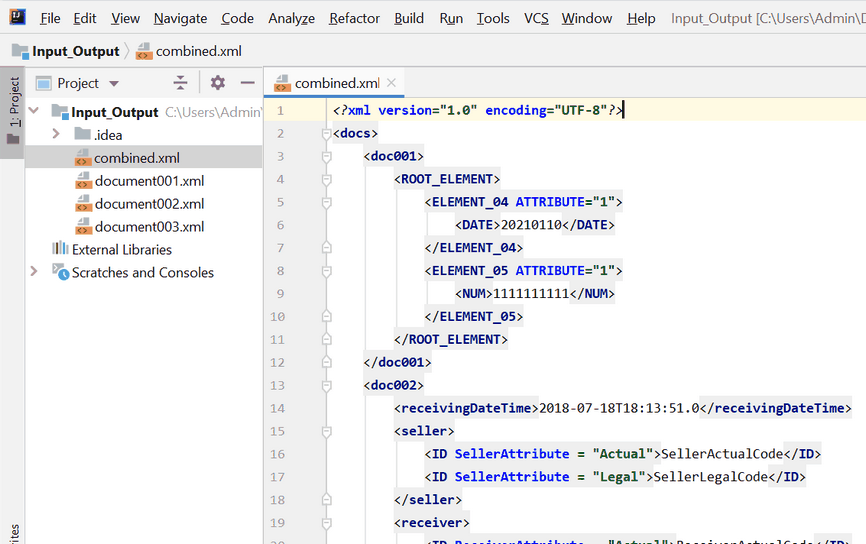Open the VCS menu
The image size is (866, 544).
point(536,18)
